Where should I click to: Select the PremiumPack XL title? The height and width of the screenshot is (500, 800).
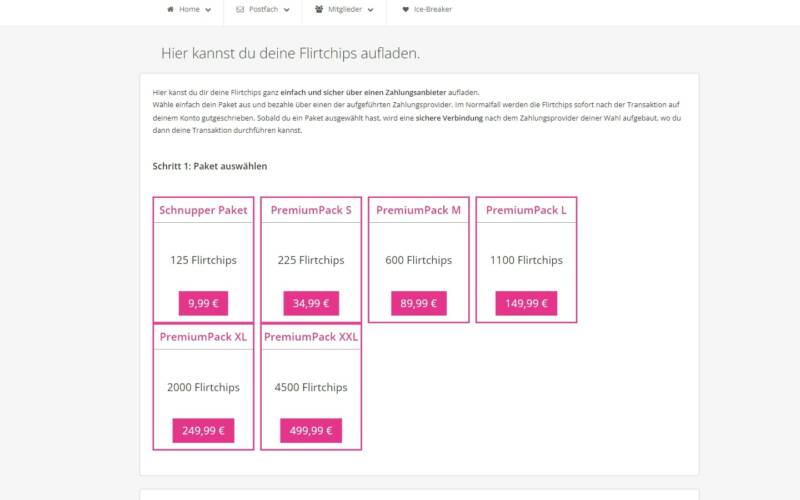(x=203, y=337)
